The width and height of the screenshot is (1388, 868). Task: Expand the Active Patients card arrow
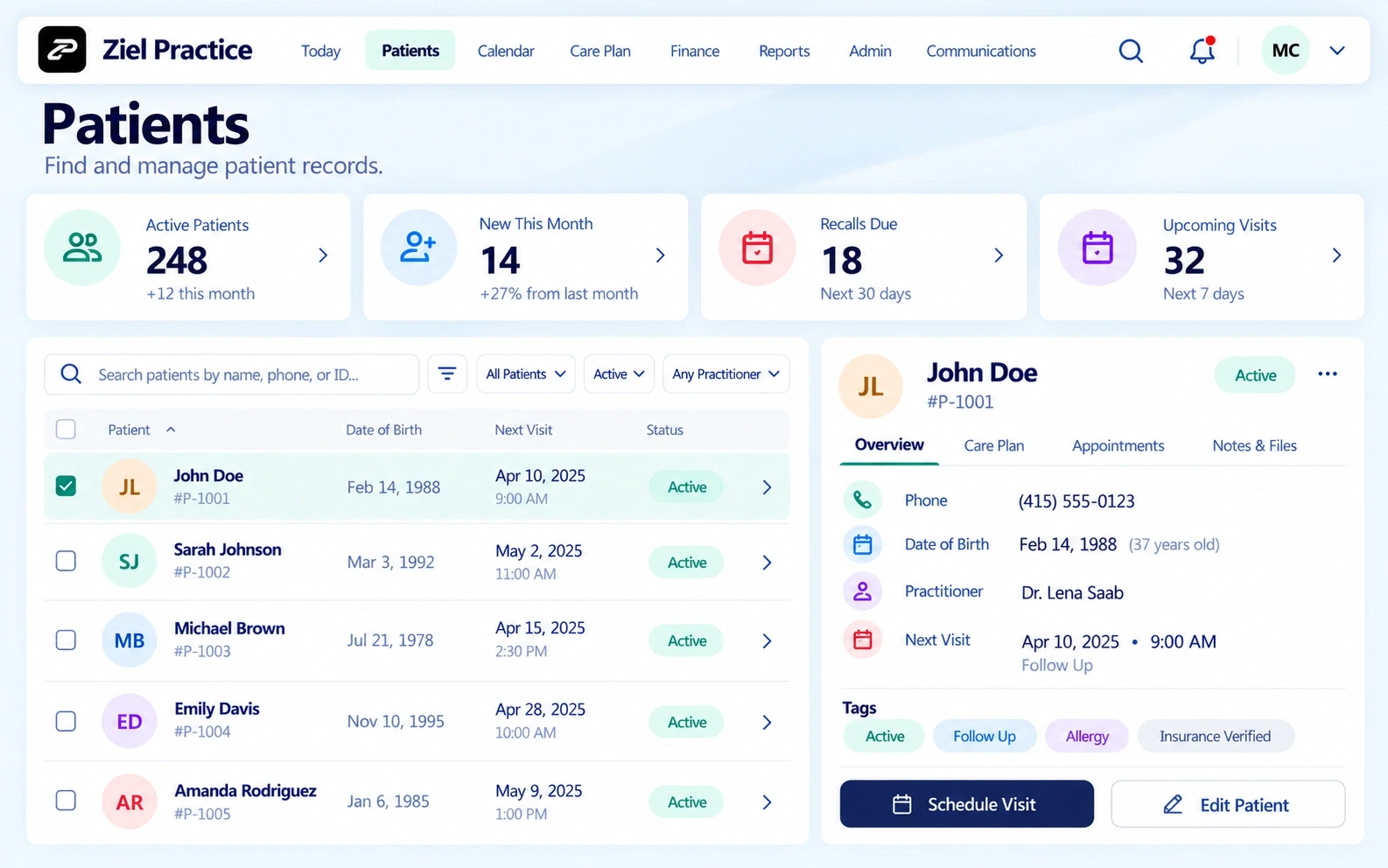tap(323, 255)
